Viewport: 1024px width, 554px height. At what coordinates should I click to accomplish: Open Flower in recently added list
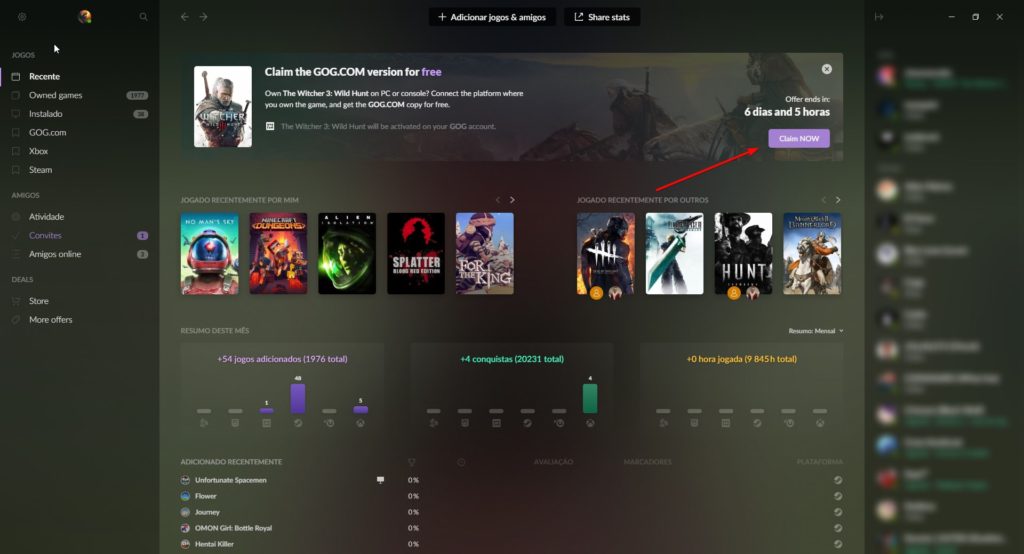tap(206, 497)
